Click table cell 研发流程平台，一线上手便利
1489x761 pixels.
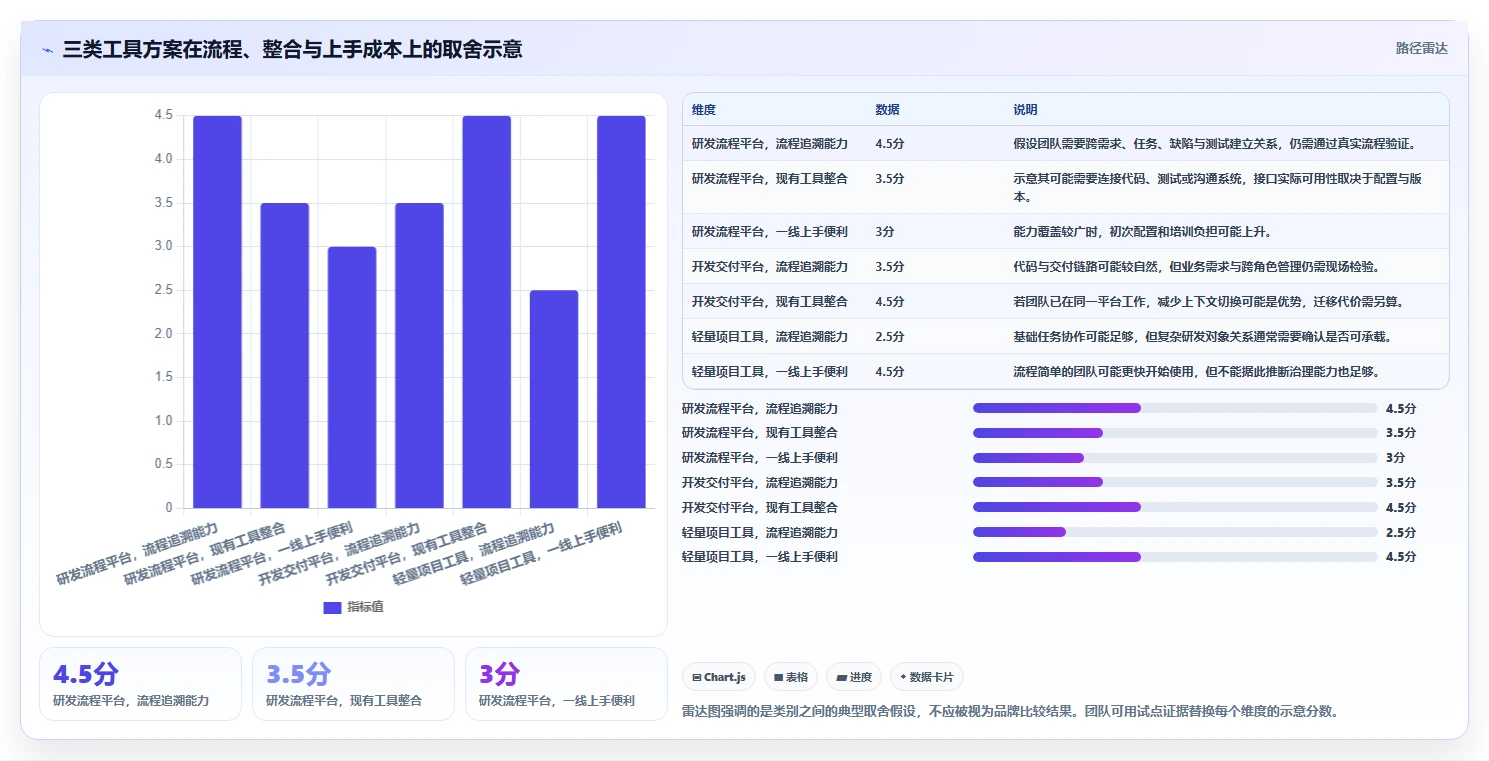click(770, 232)
